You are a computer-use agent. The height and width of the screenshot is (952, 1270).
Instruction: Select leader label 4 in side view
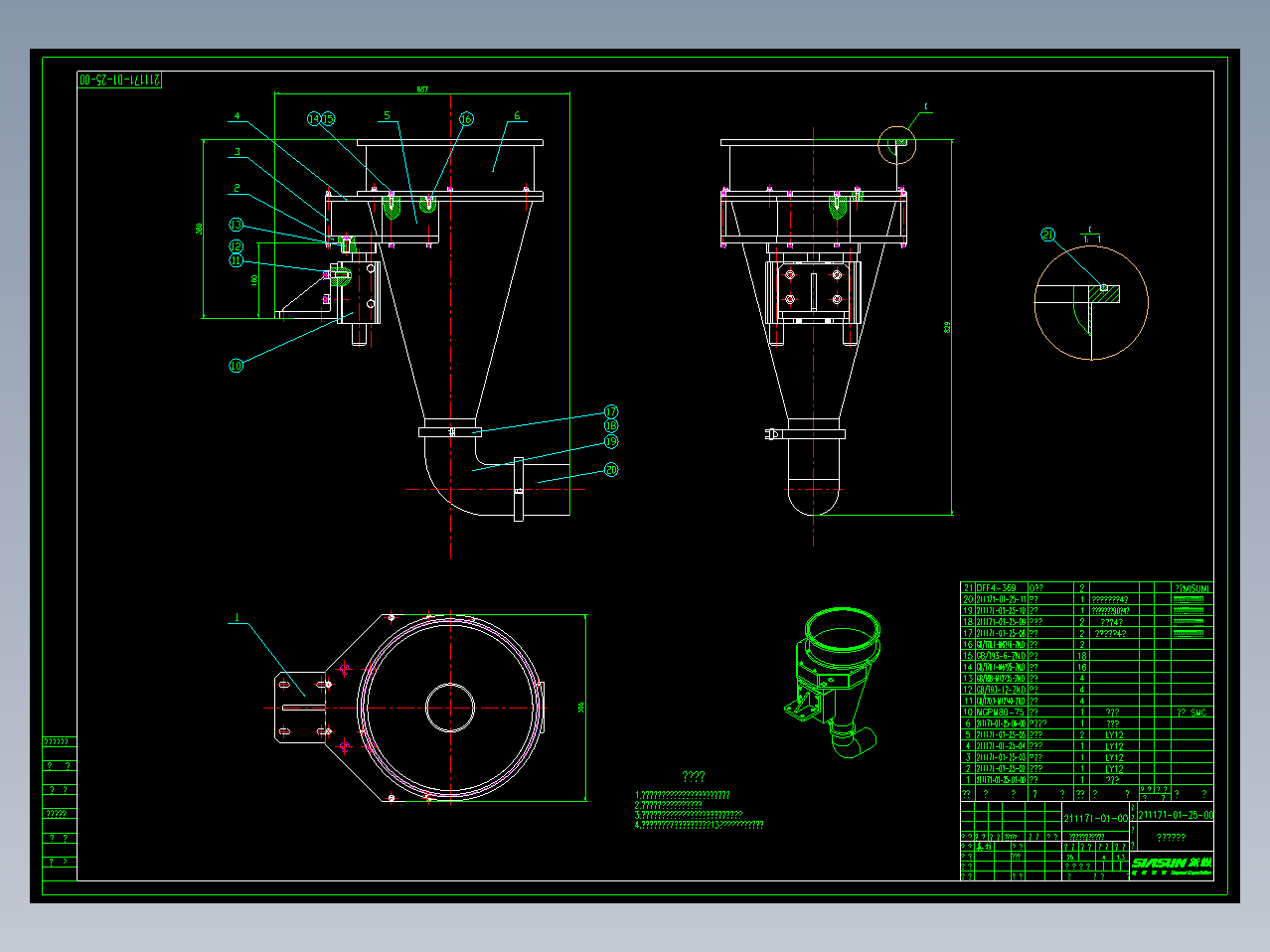(238, 116)
